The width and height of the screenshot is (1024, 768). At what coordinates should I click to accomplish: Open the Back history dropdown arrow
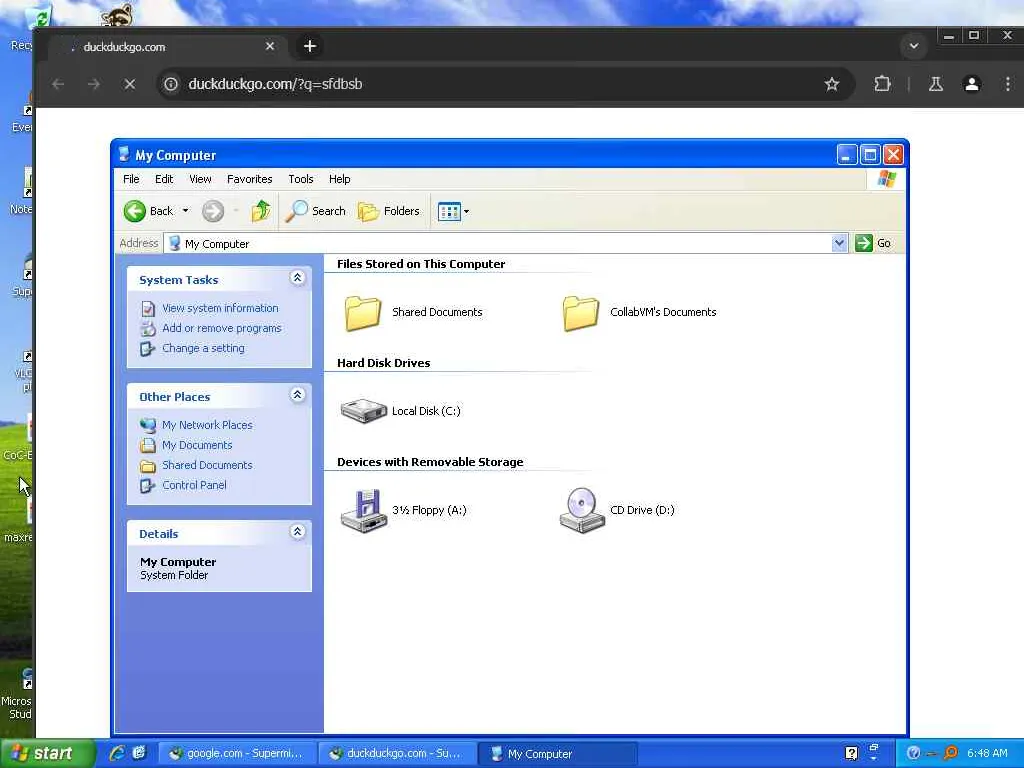coord(185,211)
